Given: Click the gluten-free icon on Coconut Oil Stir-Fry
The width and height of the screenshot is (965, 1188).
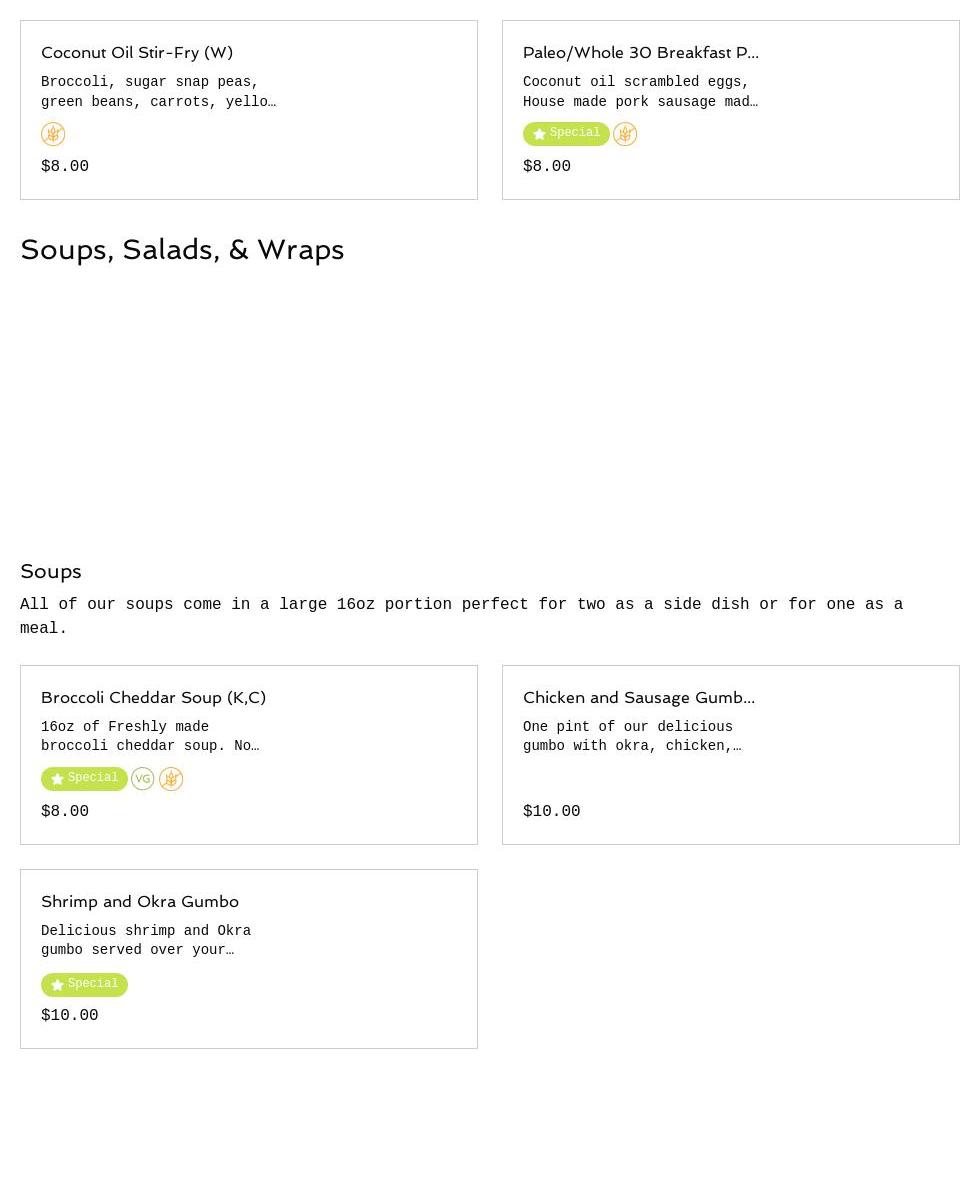Looking at the screenshot, I should pyautogui.click(x=53, y=134).
